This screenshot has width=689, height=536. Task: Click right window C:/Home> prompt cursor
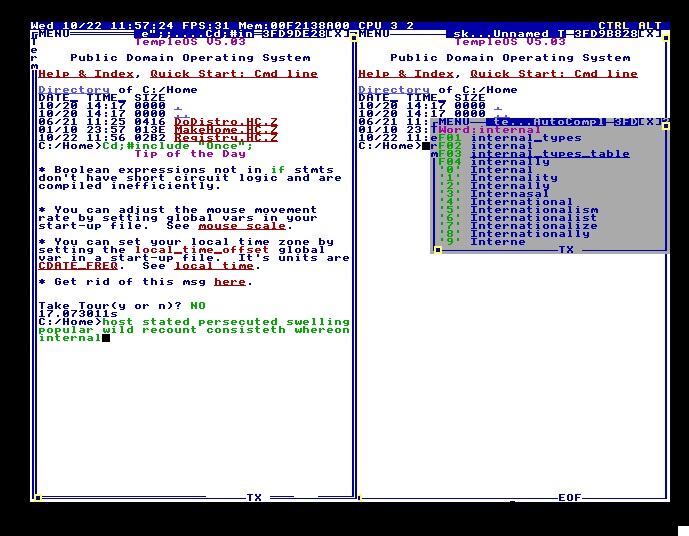[x=426, y=146]
